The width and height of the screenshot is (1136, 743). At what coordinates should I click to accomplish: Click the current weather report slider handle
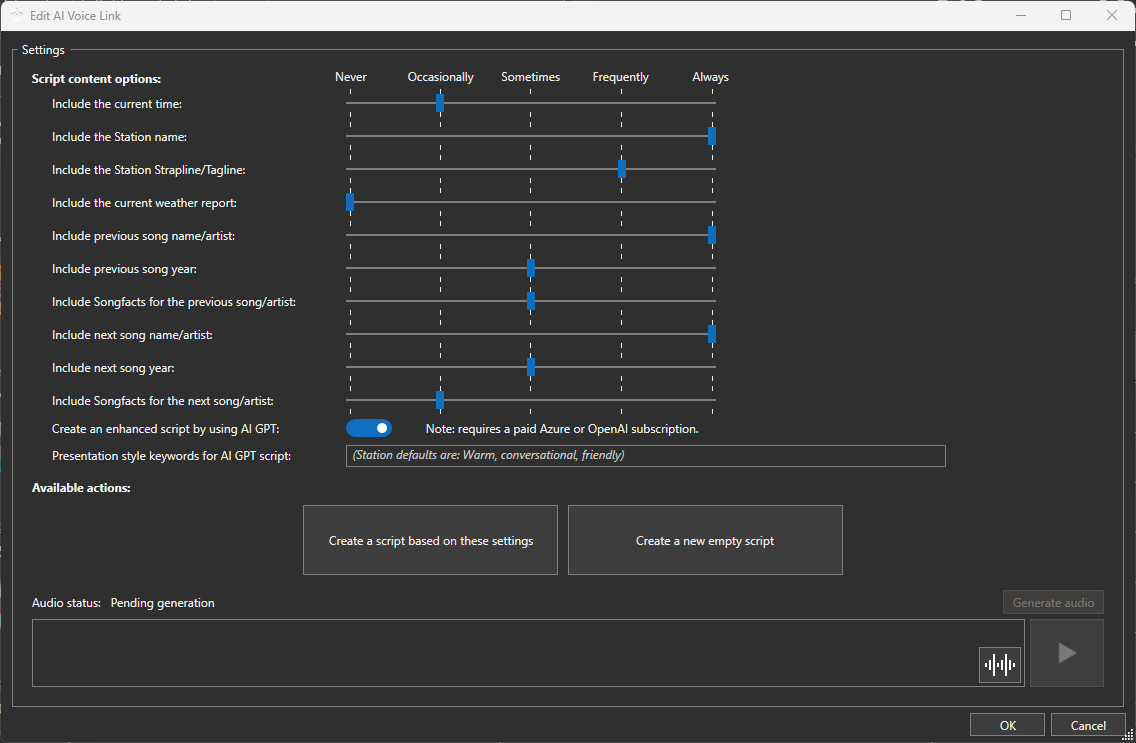pos(350,202)
